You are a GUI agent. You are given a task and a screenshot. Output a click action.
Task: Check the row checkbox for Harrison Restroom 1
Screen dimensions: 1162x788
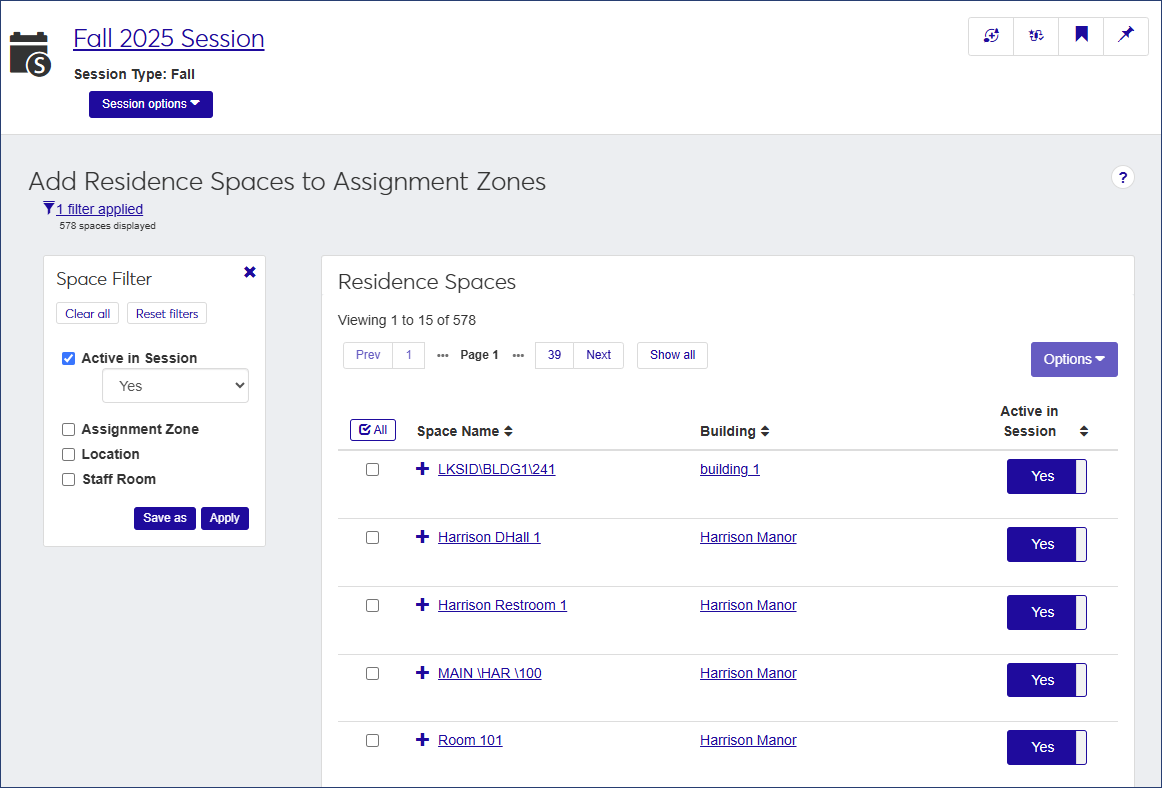click(372, 605)
